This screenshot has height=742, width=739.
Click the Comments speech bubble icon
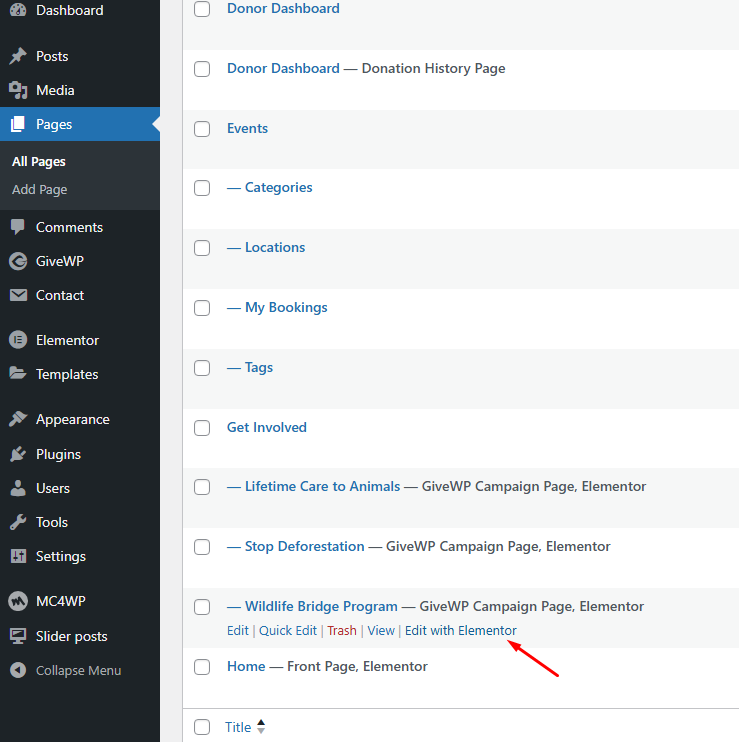point(18,227)
